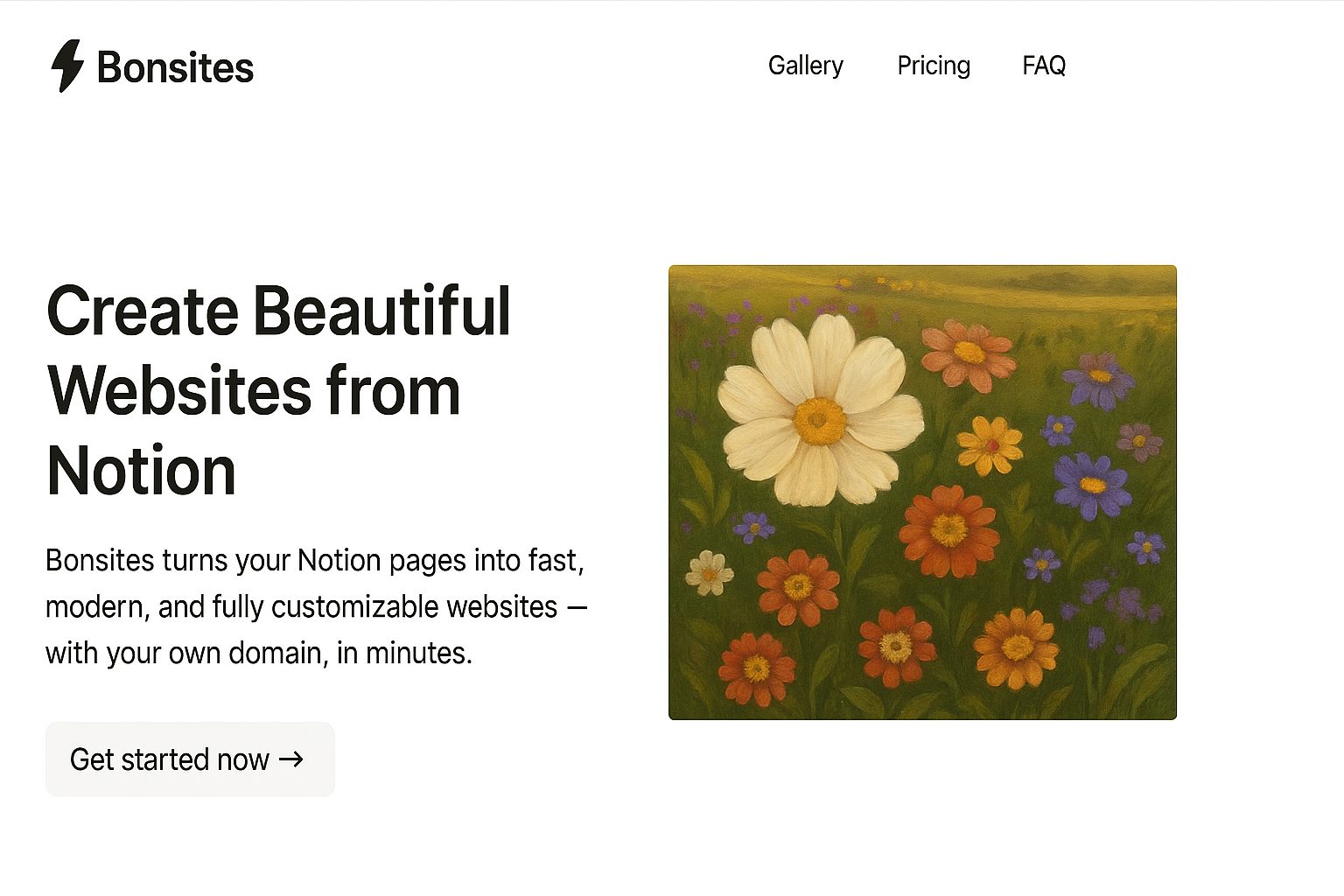
Task: Click the Bonsites lightning bolt logo icon
Action: (67, 66)
